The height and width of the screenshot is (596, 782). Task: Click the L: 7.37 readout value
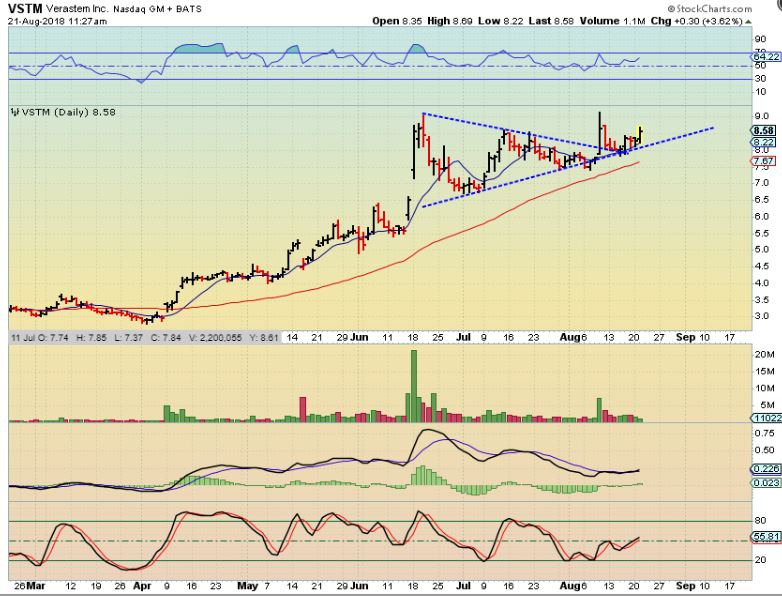[x=129, y=338]
